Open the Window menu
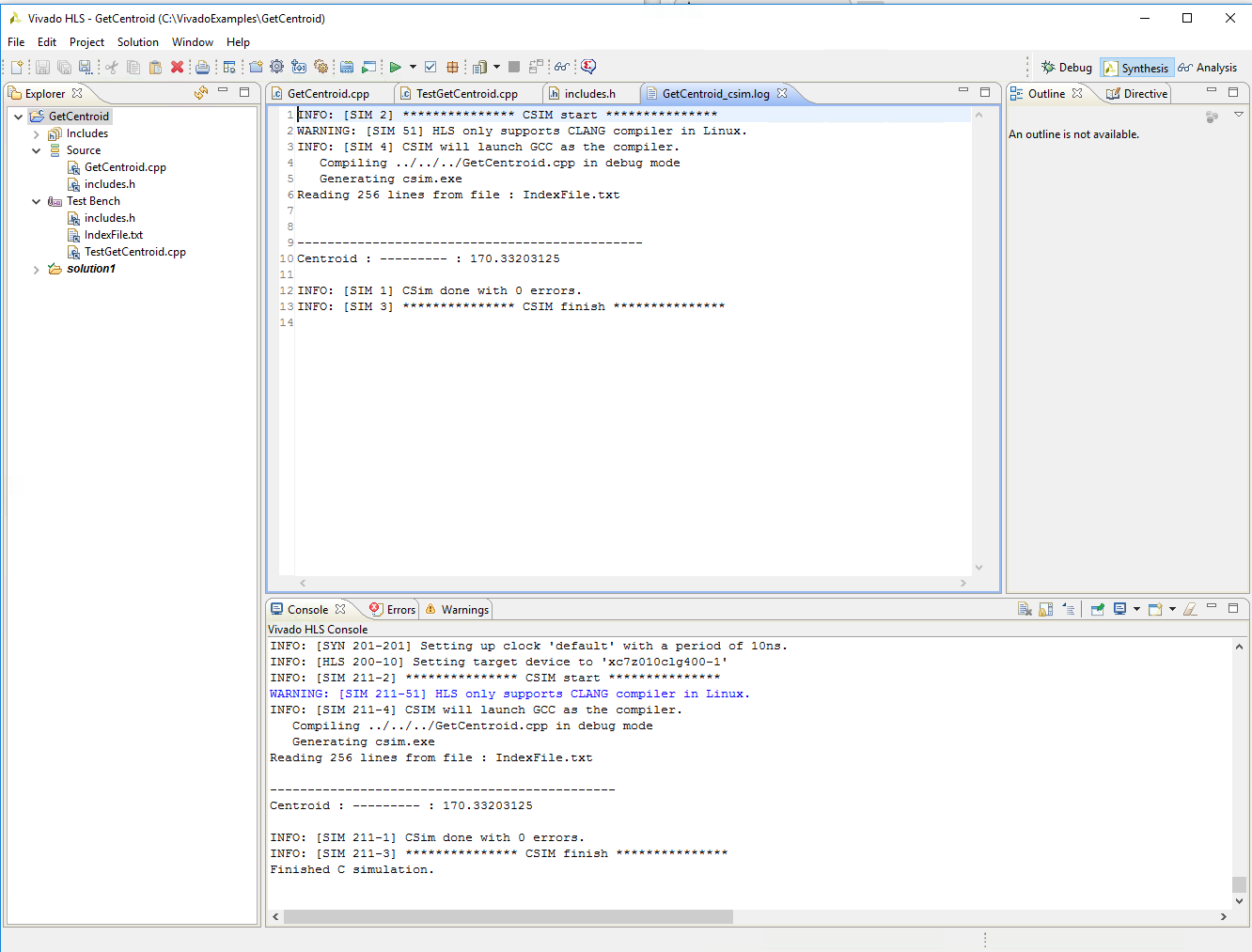The image size is (1252, 952). pyautogui.click(x=193, y=42)
